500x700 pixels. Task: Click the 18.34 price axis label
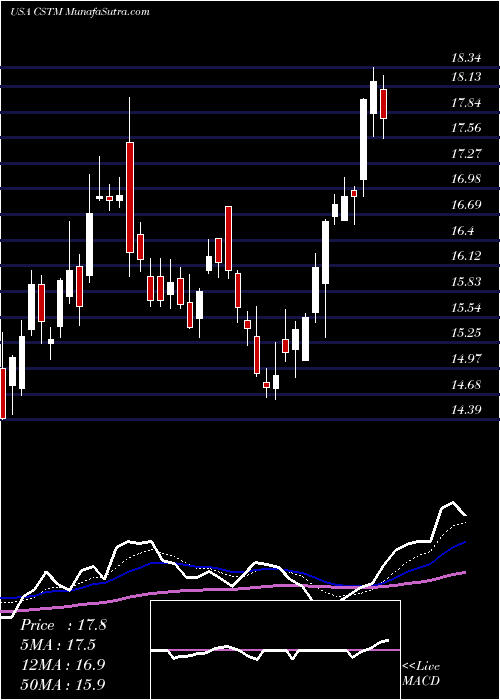tap(466, 58)
